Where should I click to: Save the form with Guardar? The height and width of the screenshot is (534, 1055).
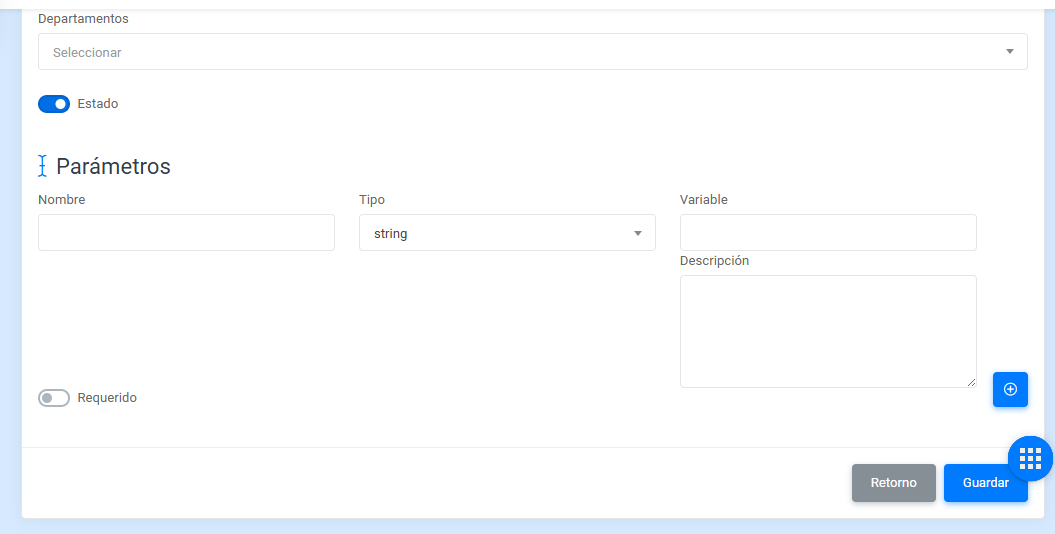pos(985,483)
